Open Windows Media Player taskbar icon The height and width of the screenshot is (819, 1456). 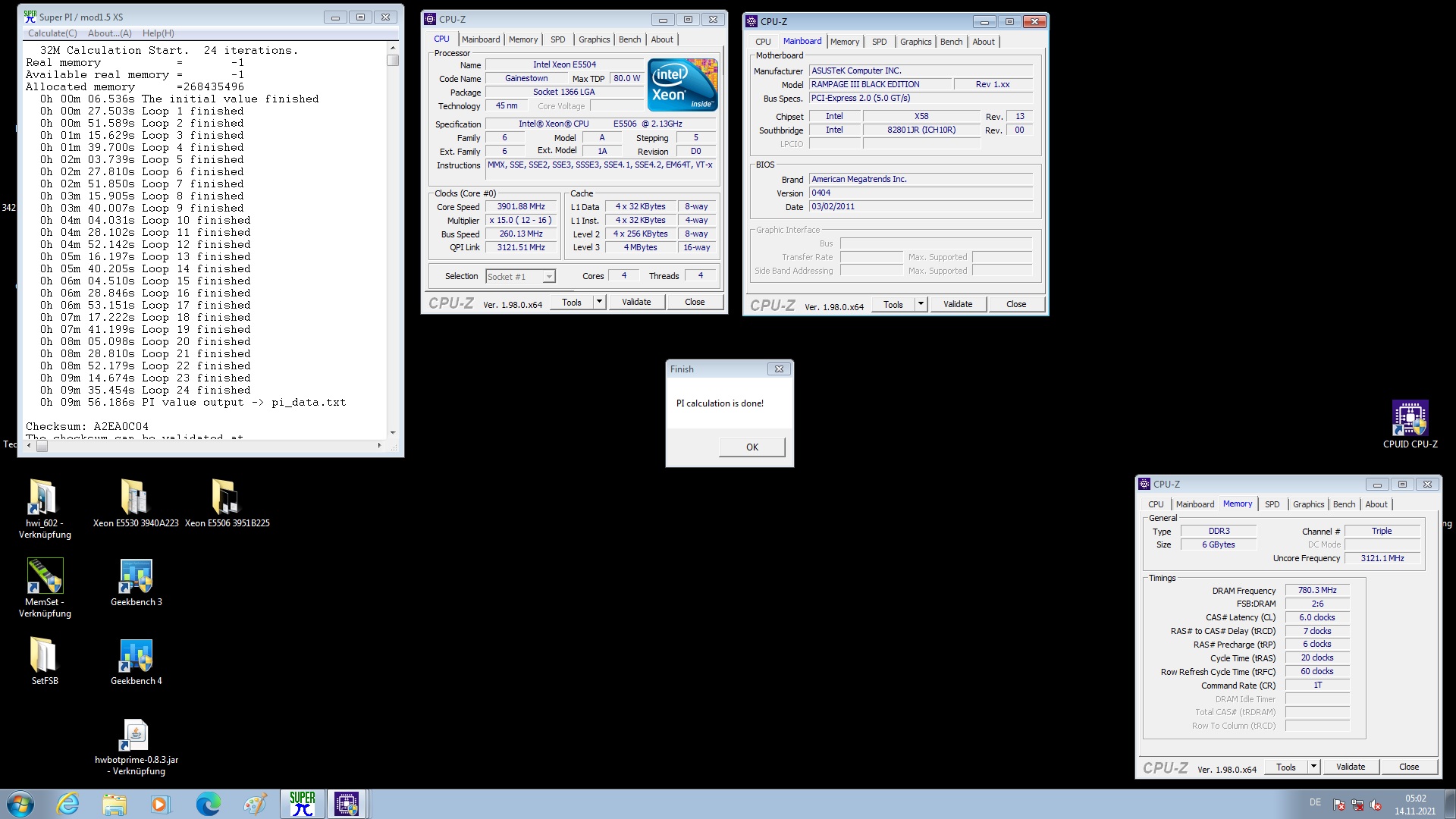160,804
